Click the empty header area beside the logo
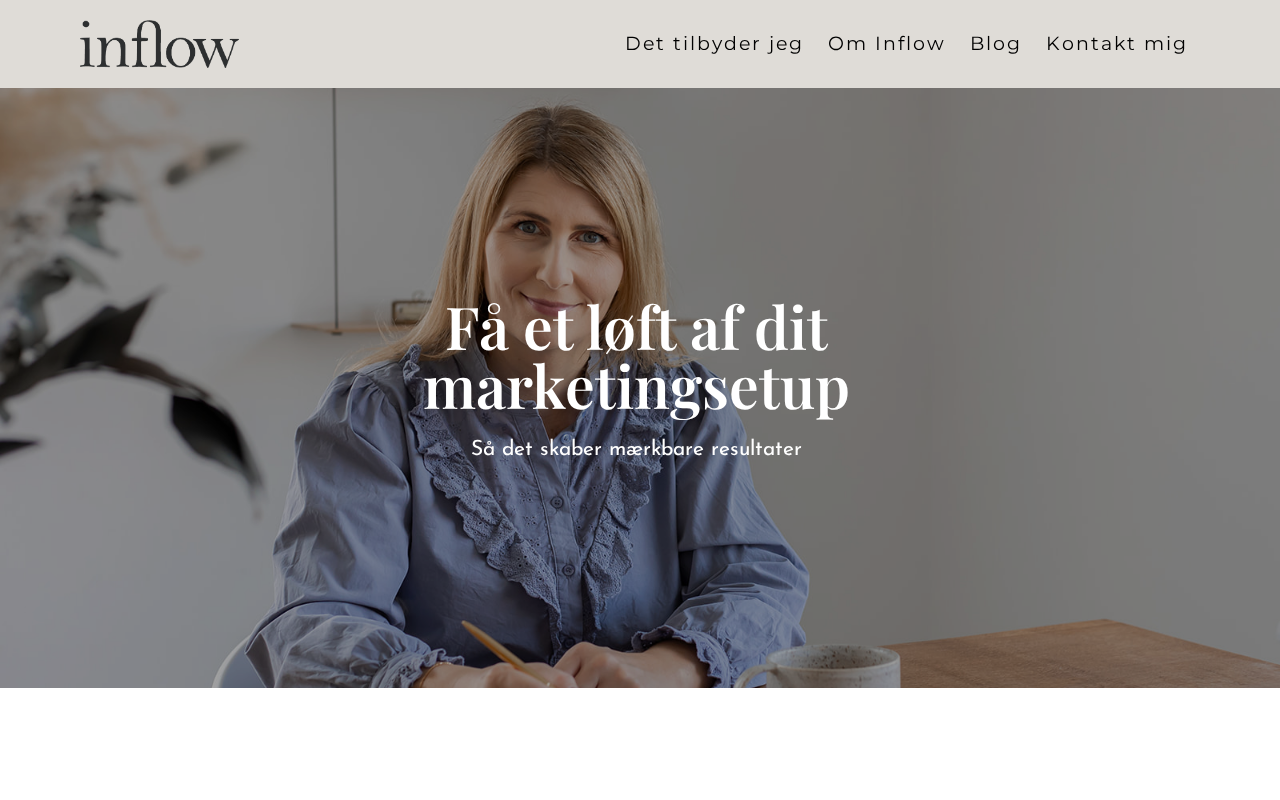The height and width of the screenshot is (800, 1280). (430, 44)
